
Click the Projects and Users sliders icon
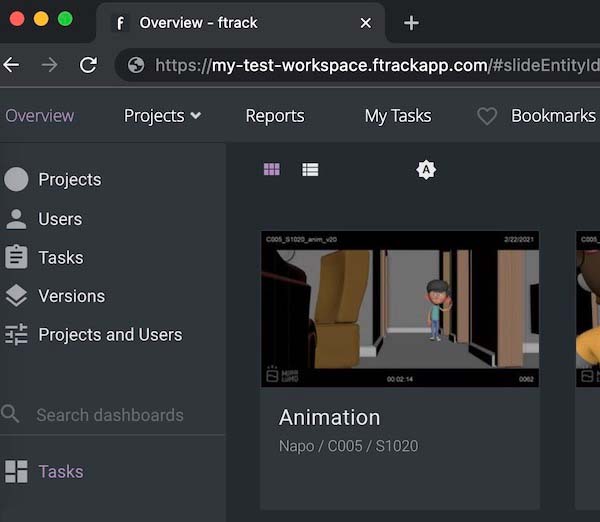pyautogui.click(x=16, y=335)
